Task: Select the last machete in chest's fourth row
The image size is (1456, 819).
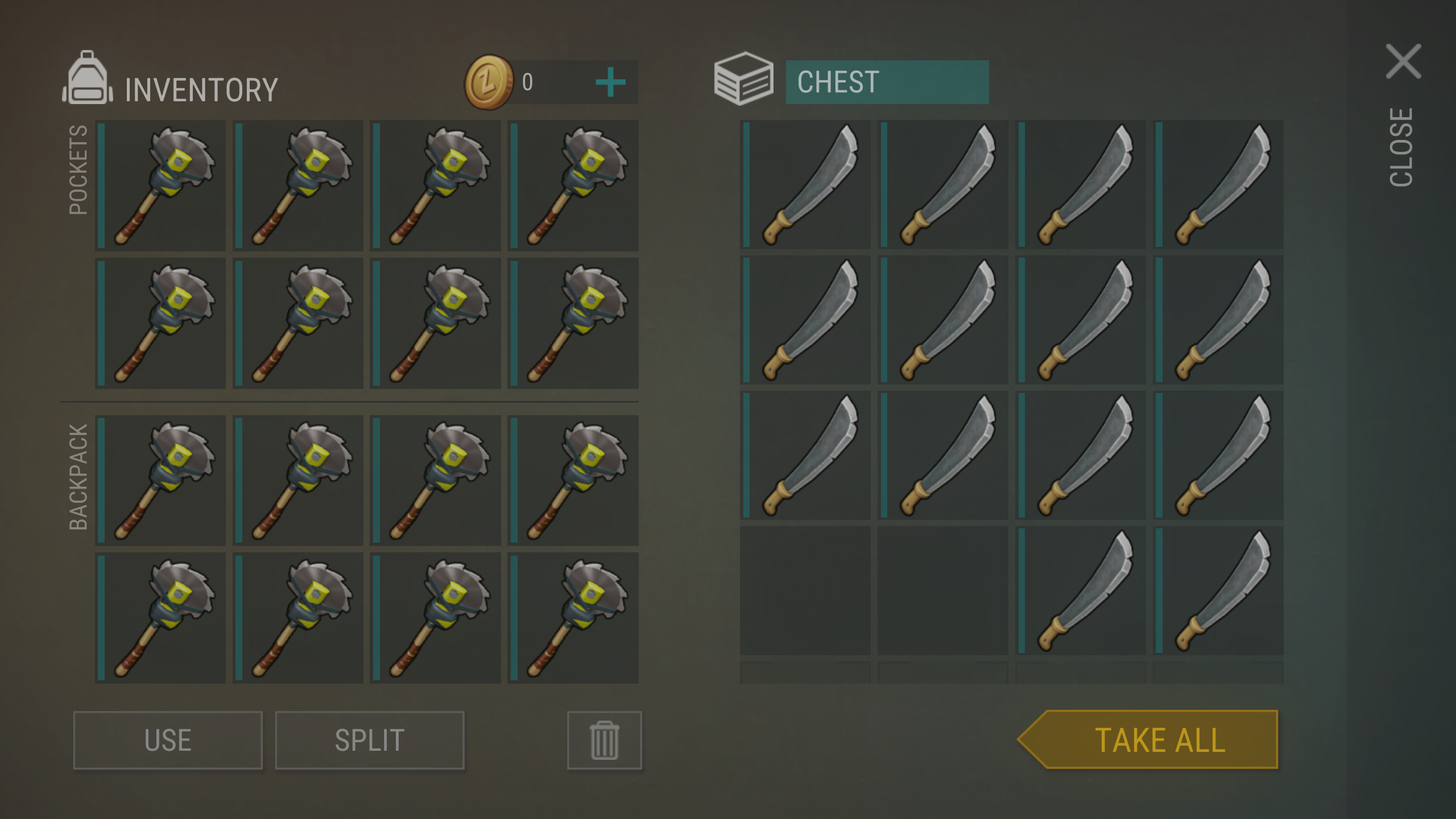Action: coord(1218,590)
